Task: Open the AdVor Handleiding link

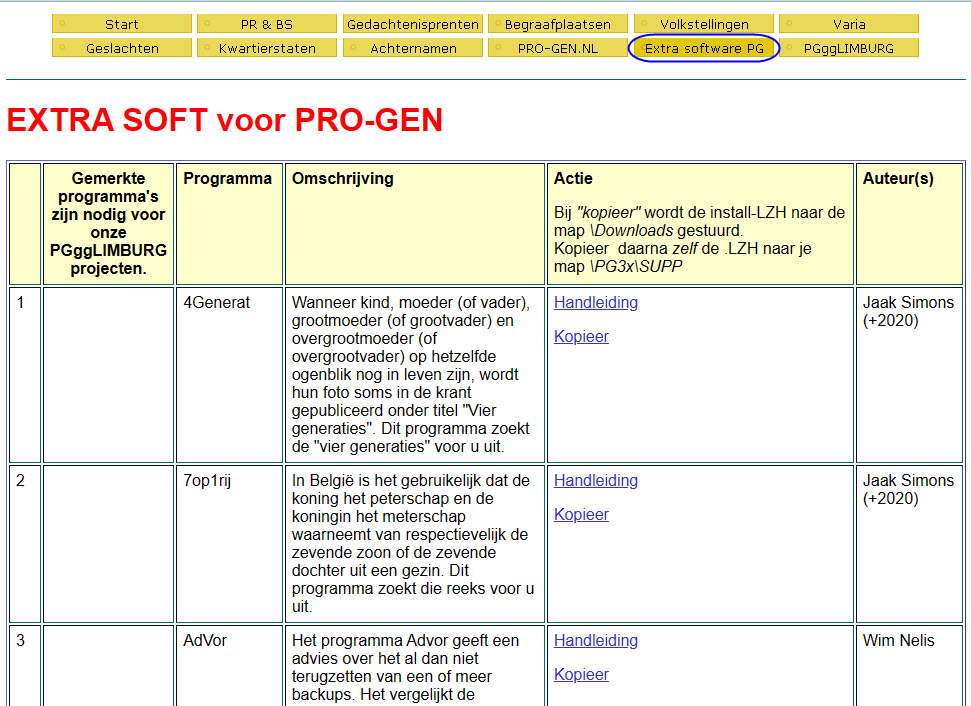Action: point(596,641)
